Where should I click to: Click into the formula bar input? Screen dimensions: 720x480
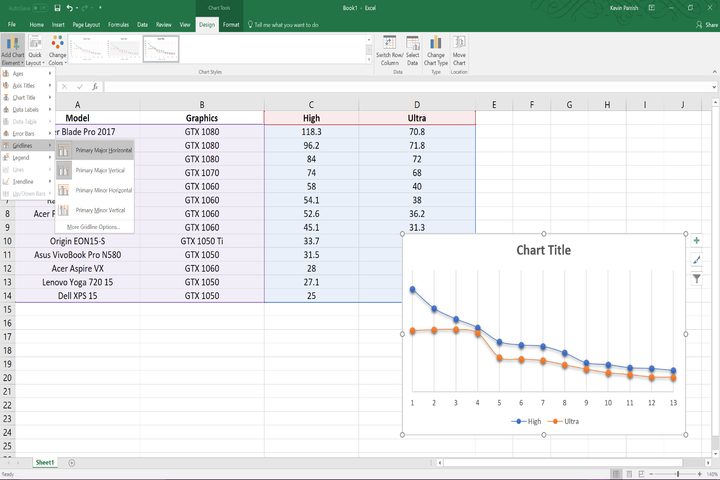tap(407, 86)
